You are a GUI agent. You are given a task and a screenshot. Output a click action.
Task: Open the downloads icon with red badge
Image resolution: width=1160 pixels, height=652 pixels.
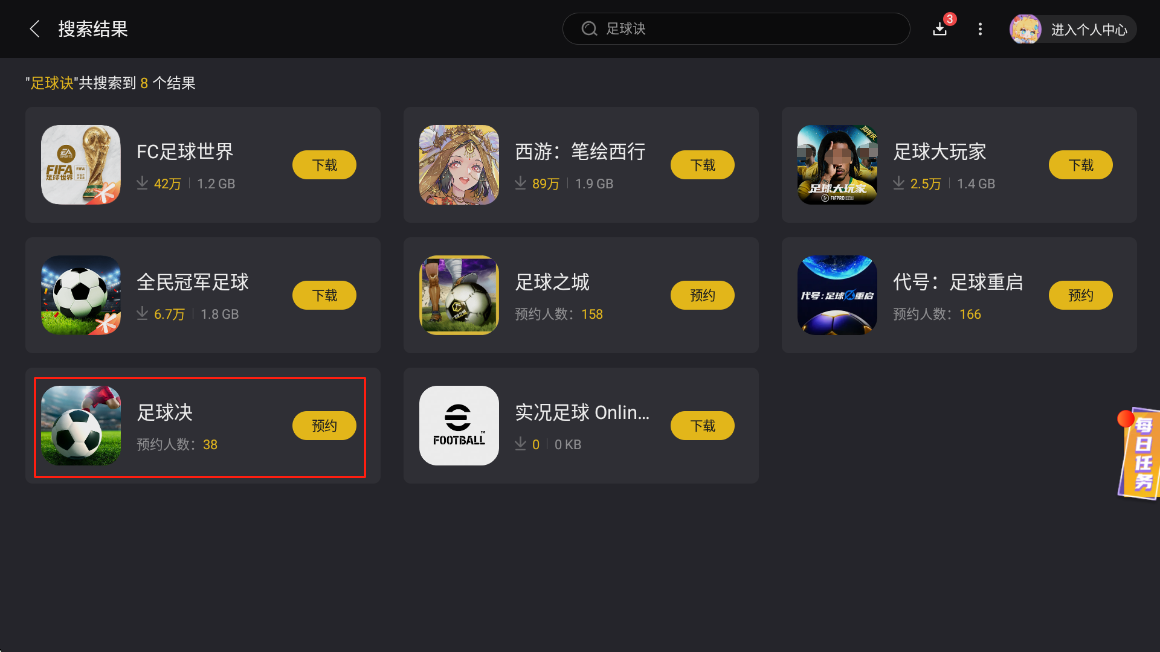click(941, 28)
